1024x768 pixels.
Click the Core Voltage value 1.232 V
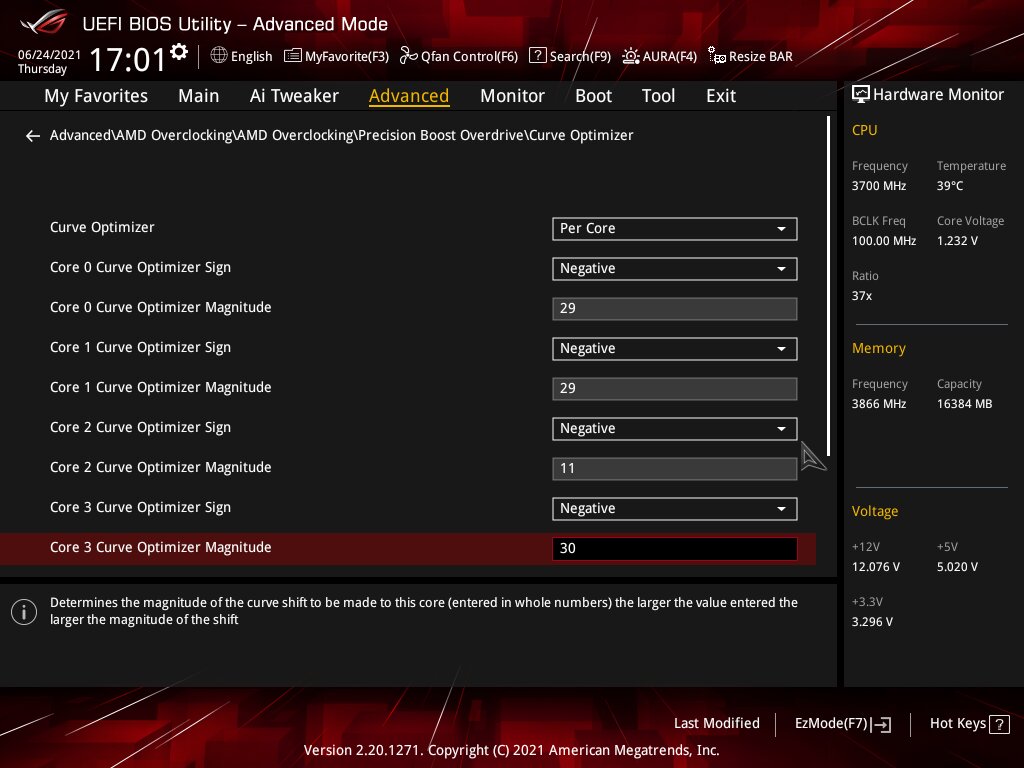[x=957, y=241]
